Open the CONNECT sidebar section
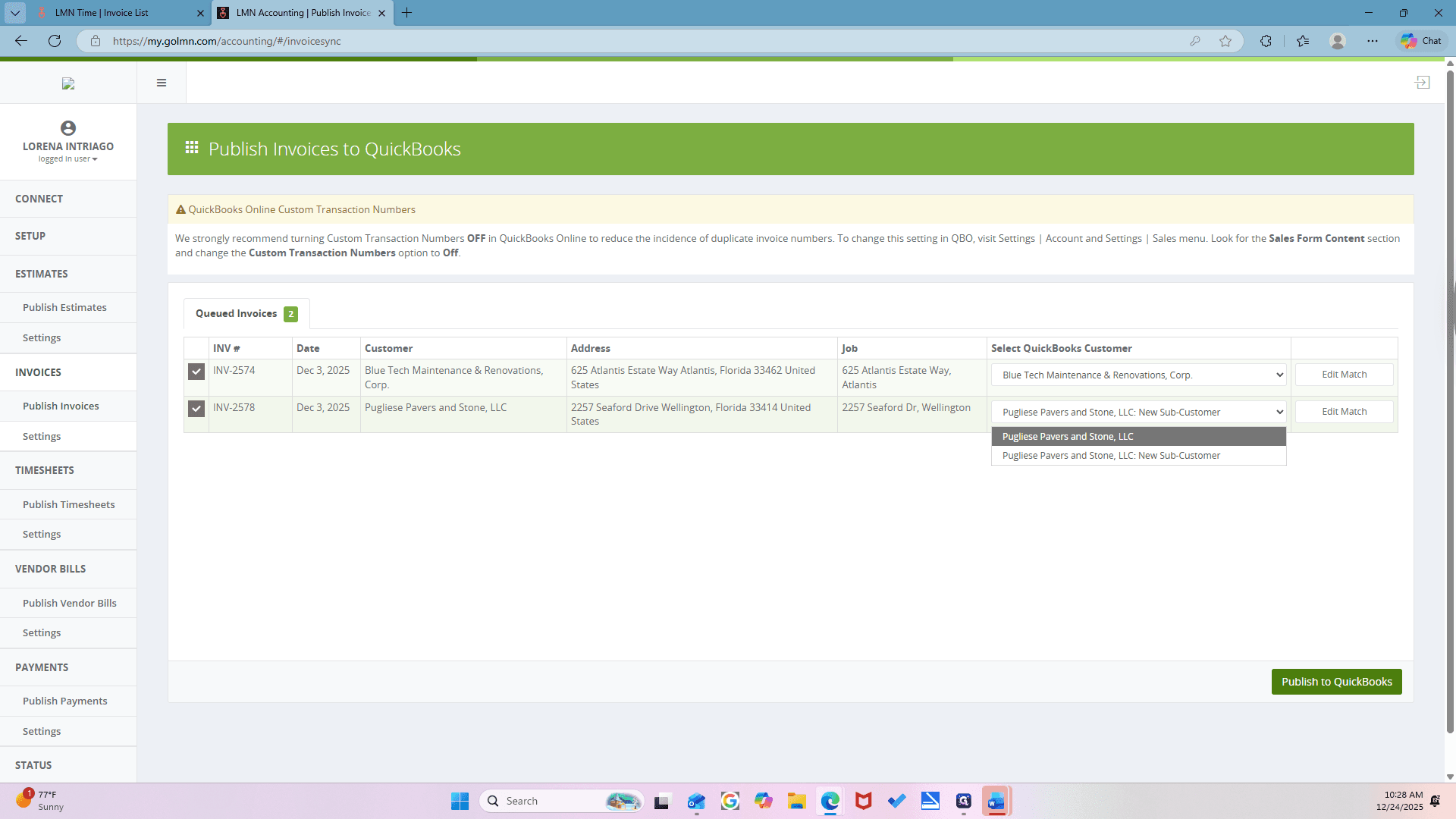Screen dimensions: 1456x819 pyautogui.click(x=68, y=199)
